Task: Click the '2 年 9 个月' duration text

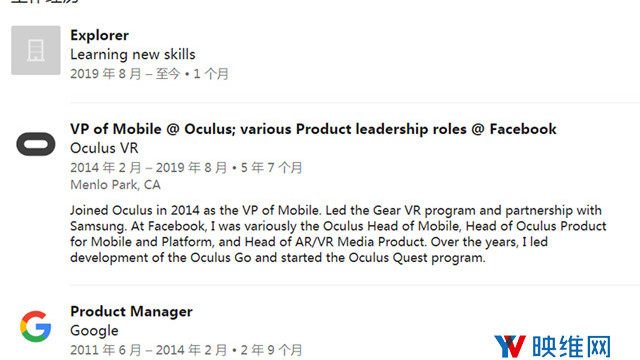Action: (x=271, y=350)
